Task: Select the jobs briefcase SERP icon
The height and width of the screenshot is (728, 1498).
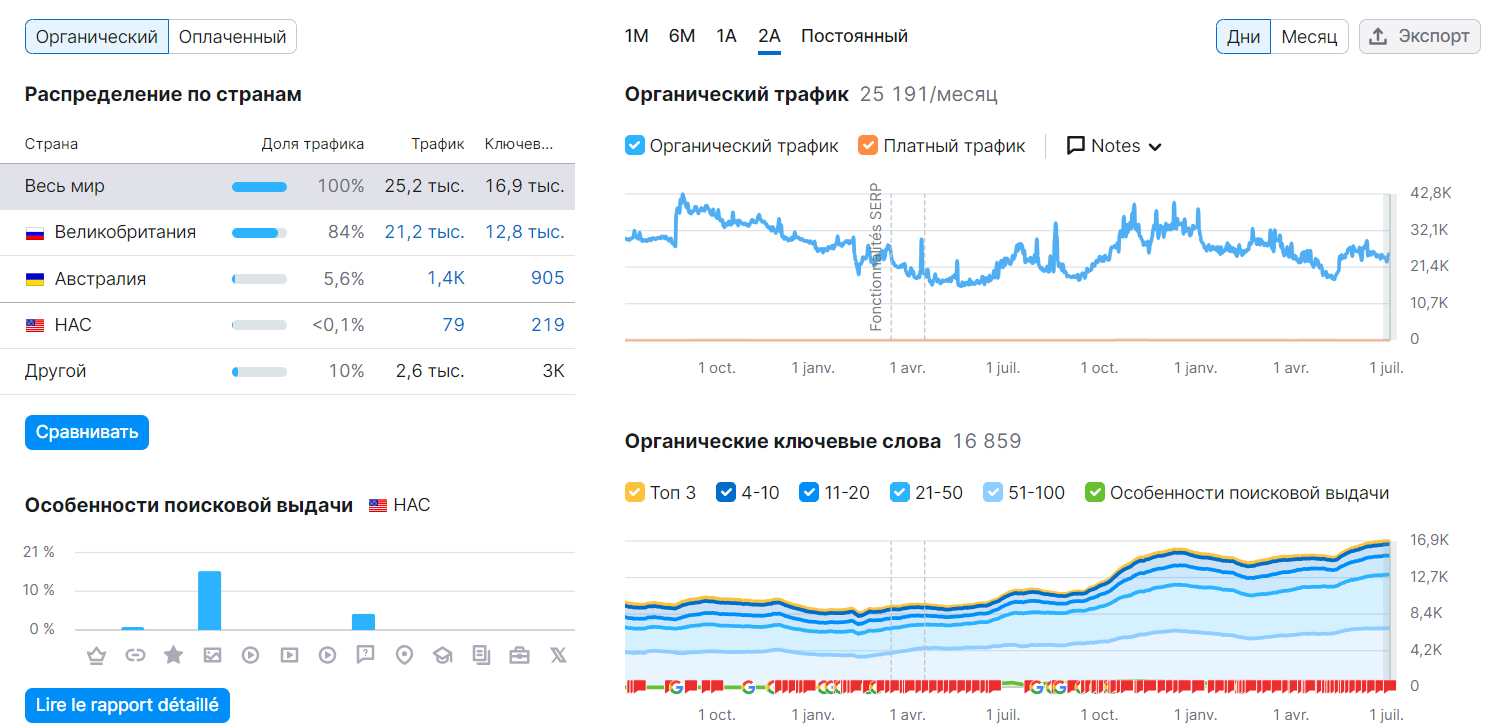Action: [x=520, y=655]
